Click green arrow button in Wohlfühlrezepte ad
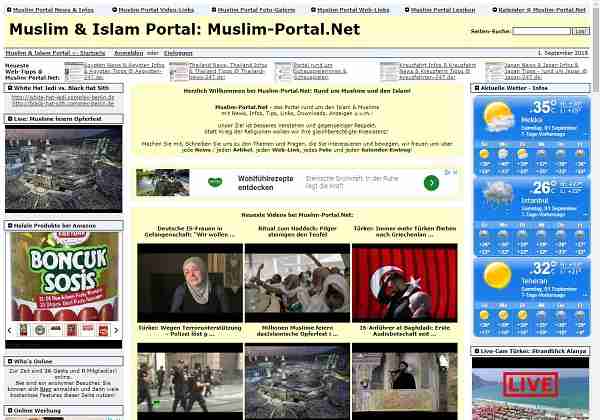The image size is (600, 420). tap(431, 183)
